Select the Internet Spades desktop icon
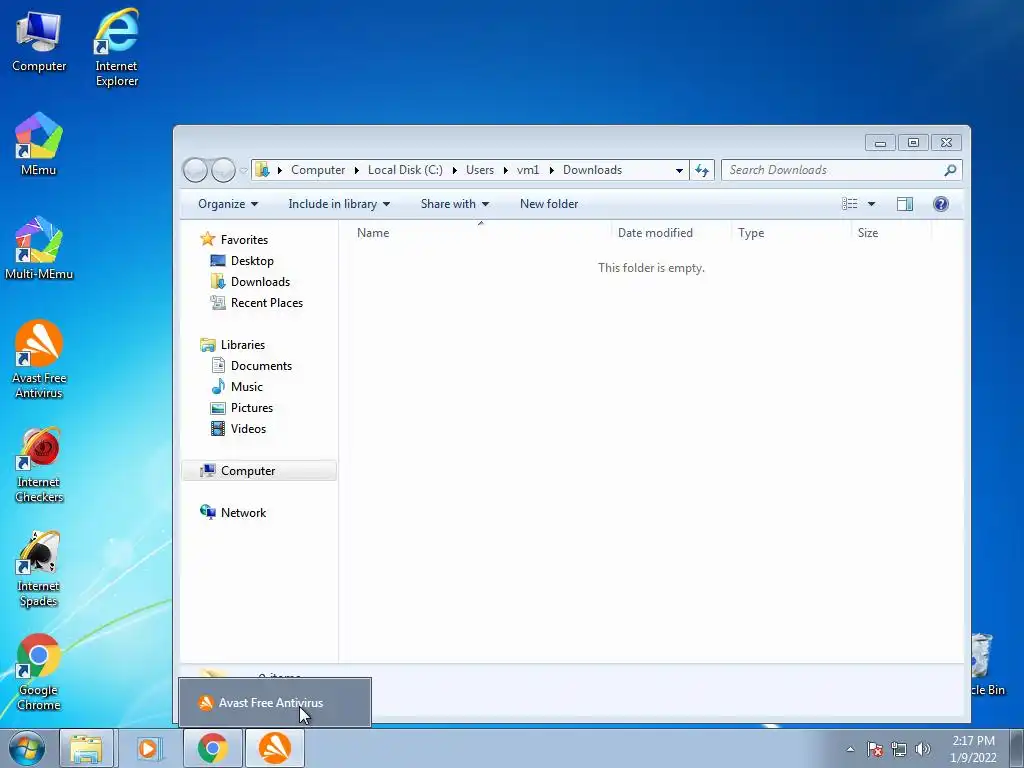This screenshot has width=1024, height=768. pyautogui.click(x=39, y=569)
